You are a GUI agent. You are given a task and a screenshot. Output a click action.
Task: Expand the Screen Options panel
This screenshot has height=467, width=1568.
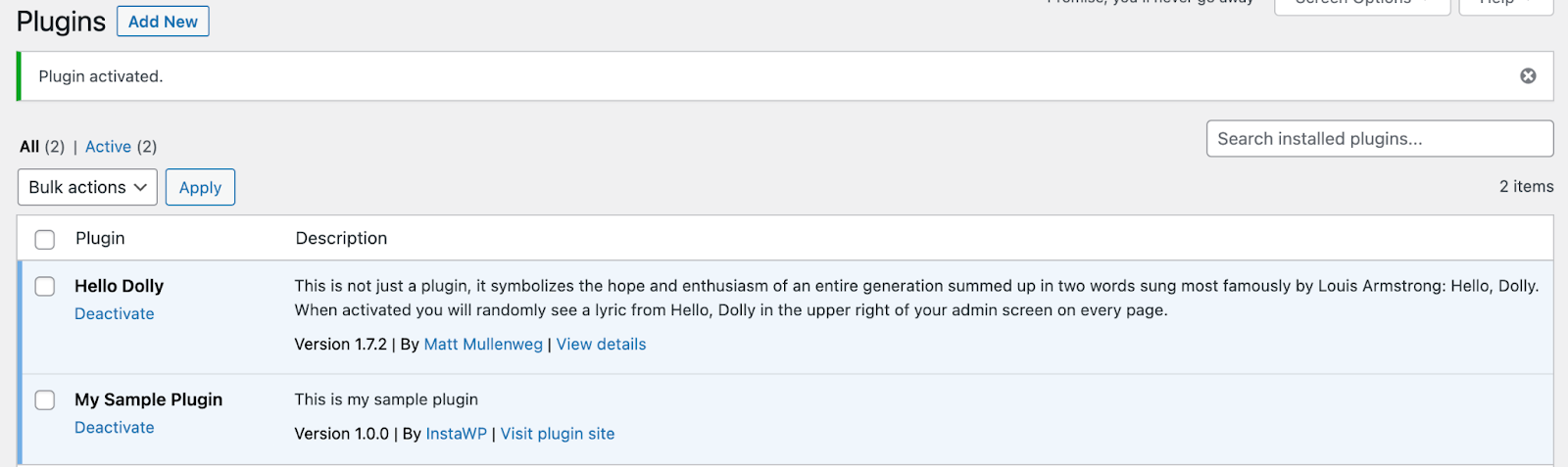tap(1361, 4)
